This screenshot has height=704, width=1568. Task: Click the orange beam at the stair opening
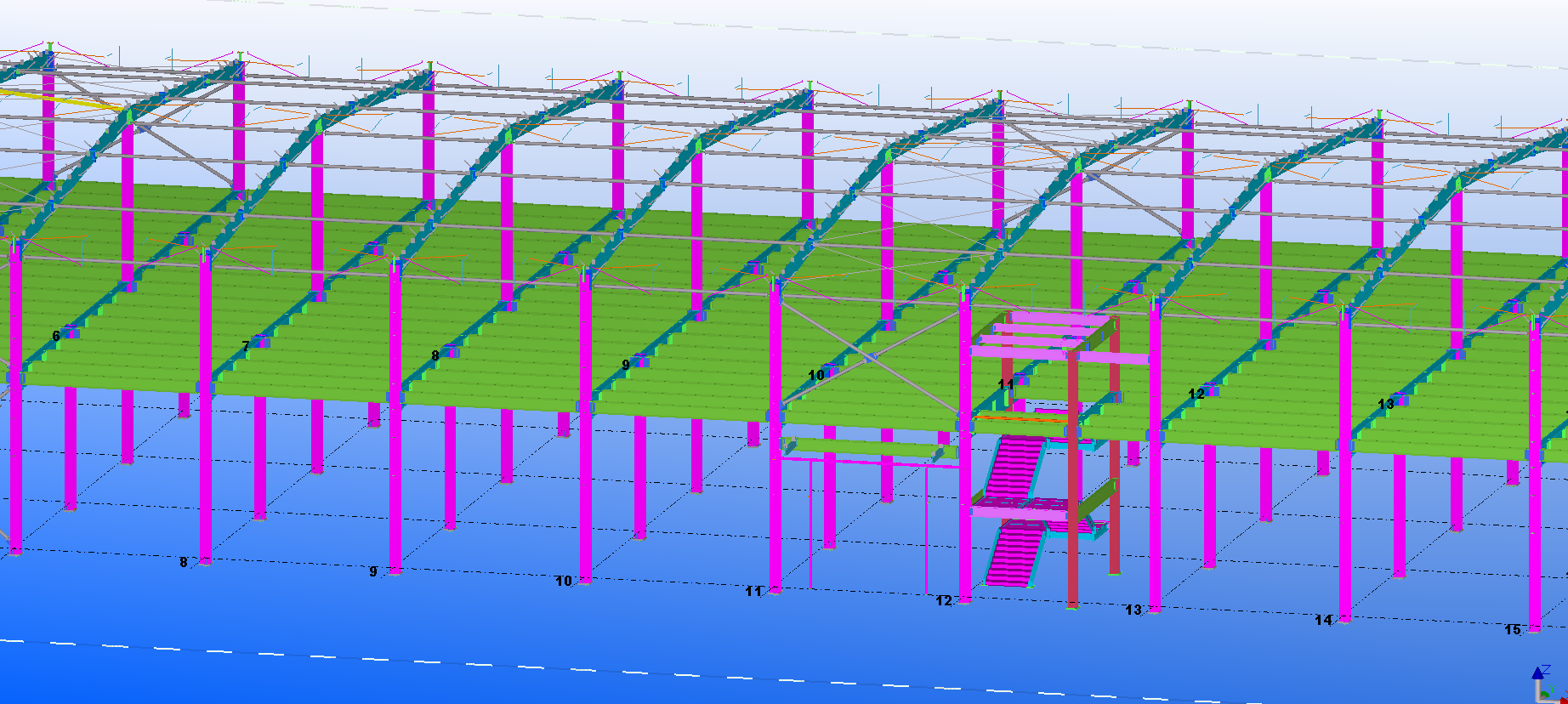[1020, 418]
